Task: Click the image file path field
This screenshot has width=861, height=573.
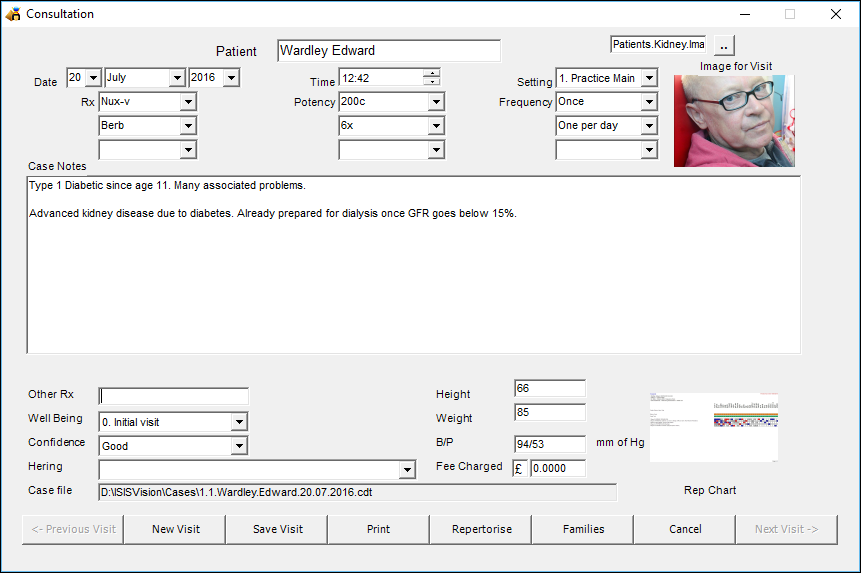Action: tap(658, 44)
